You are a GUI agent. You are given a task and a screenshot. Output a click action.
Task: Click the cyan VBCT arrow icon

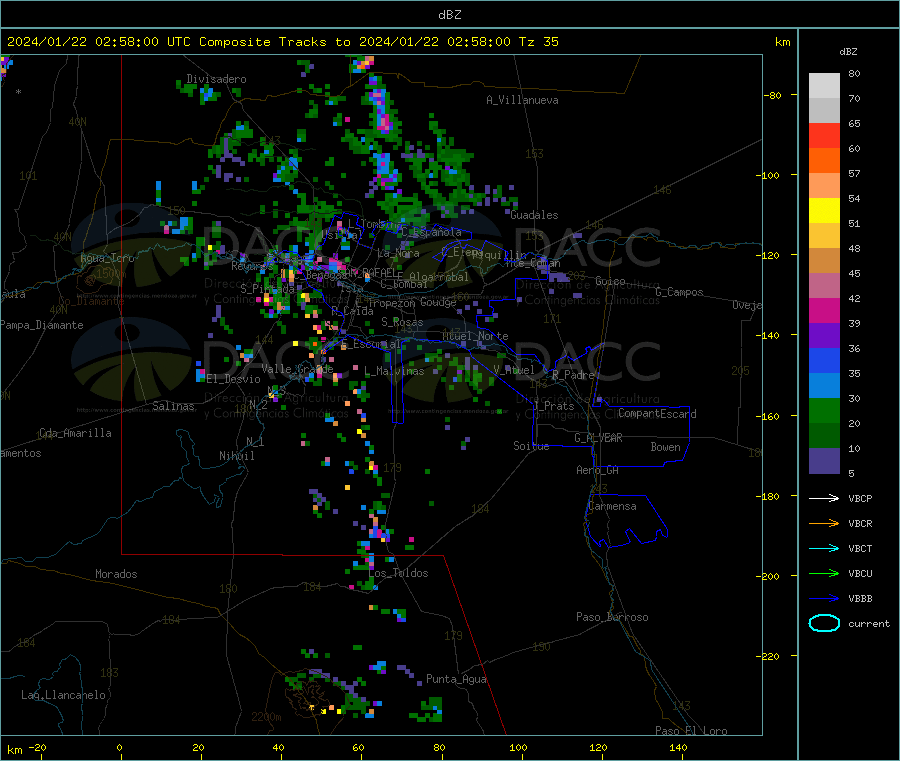click(x=824, y=549)
